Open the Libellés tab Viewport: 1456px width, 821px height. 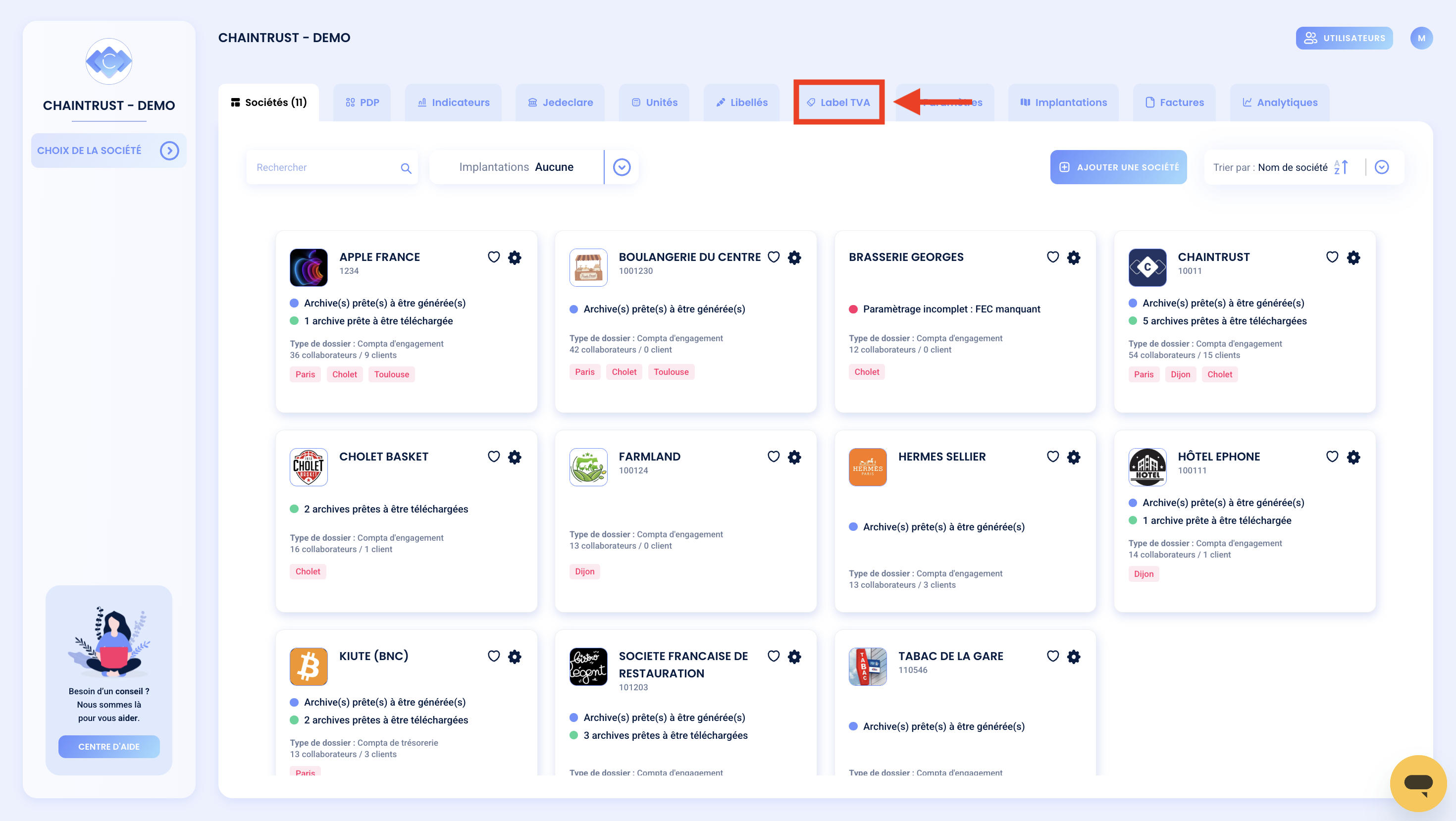(x=741, y=103)
